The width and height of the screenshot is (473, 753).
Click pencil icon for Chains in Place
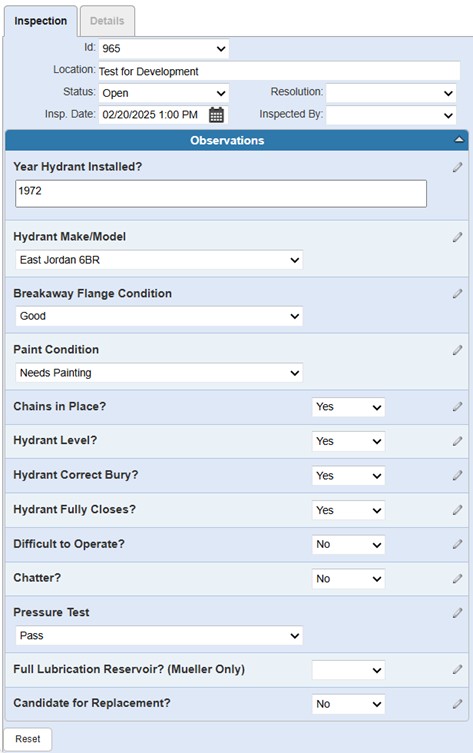pyautogui.click(x=458, y=407)
